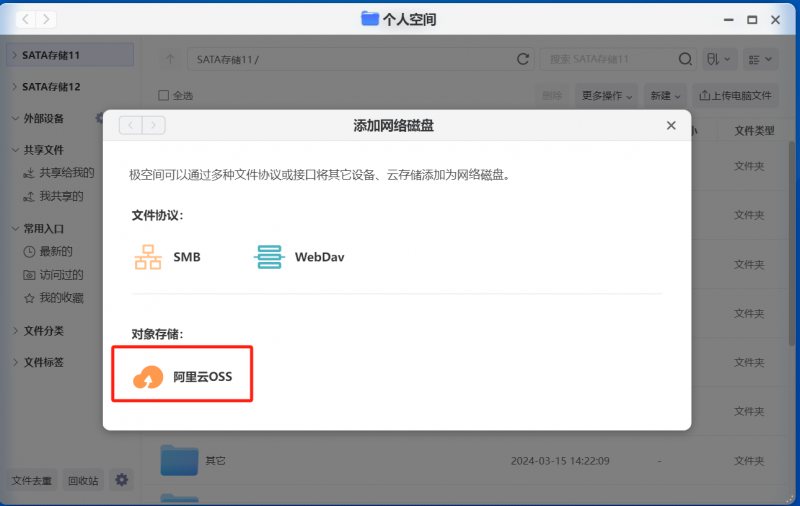Image resolution: width=800 pixels, height=506 pixels.
Task: Click the 文件去重 button
Action: [x=32, y=480]
